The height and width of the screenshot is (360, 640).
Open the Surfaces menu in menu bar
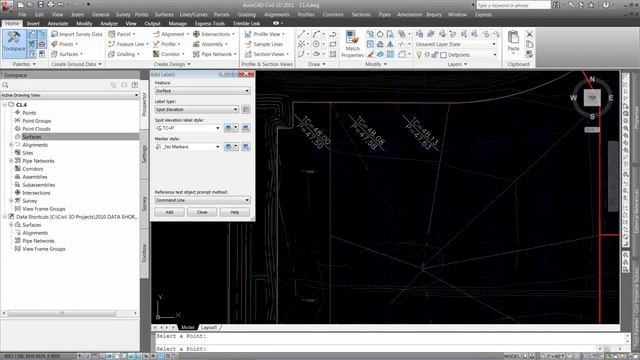(x=164, y=14)
